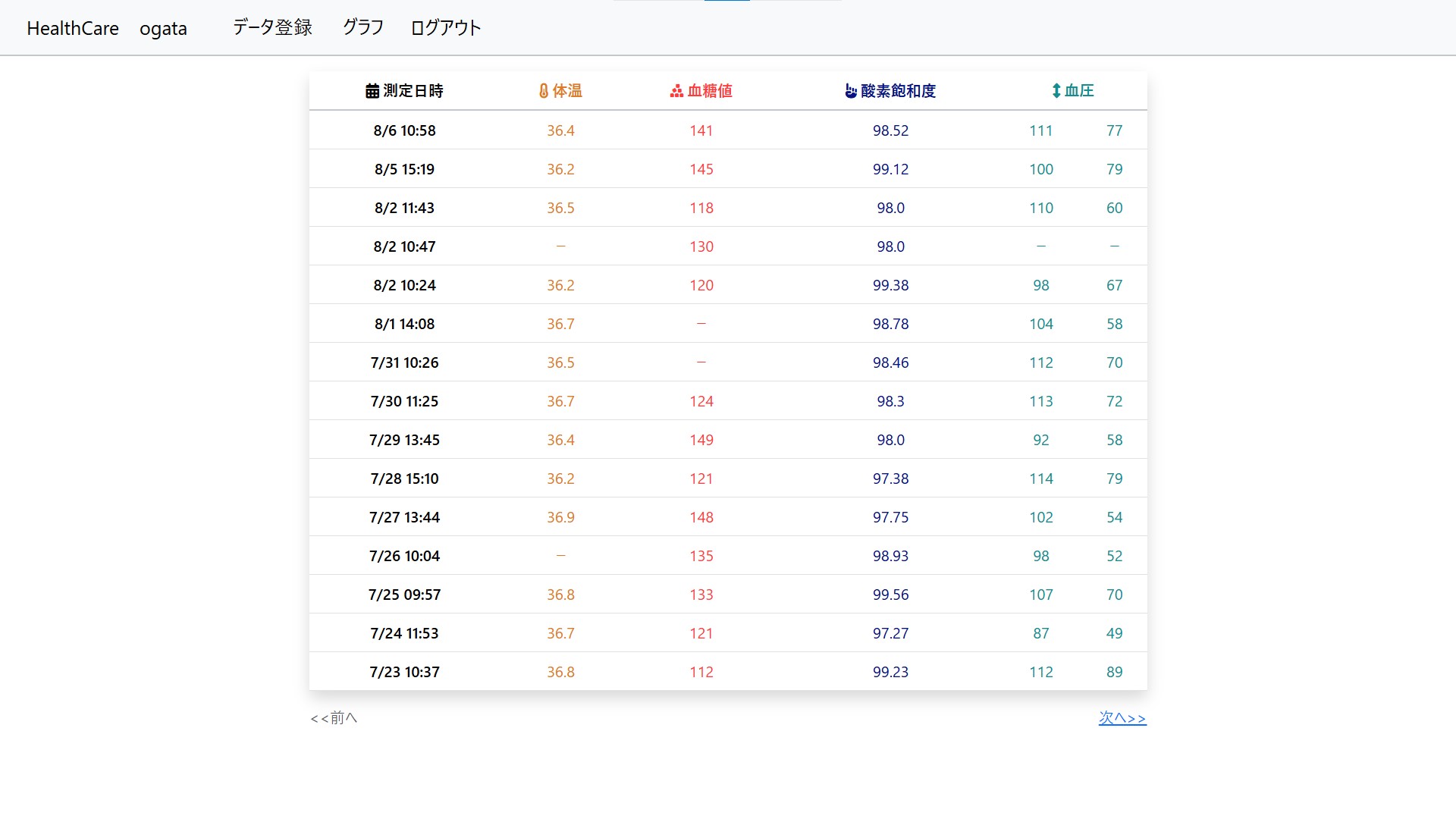Go to next page with 次へ>>
1456x819 pixels.
[x=1122, y=717]
